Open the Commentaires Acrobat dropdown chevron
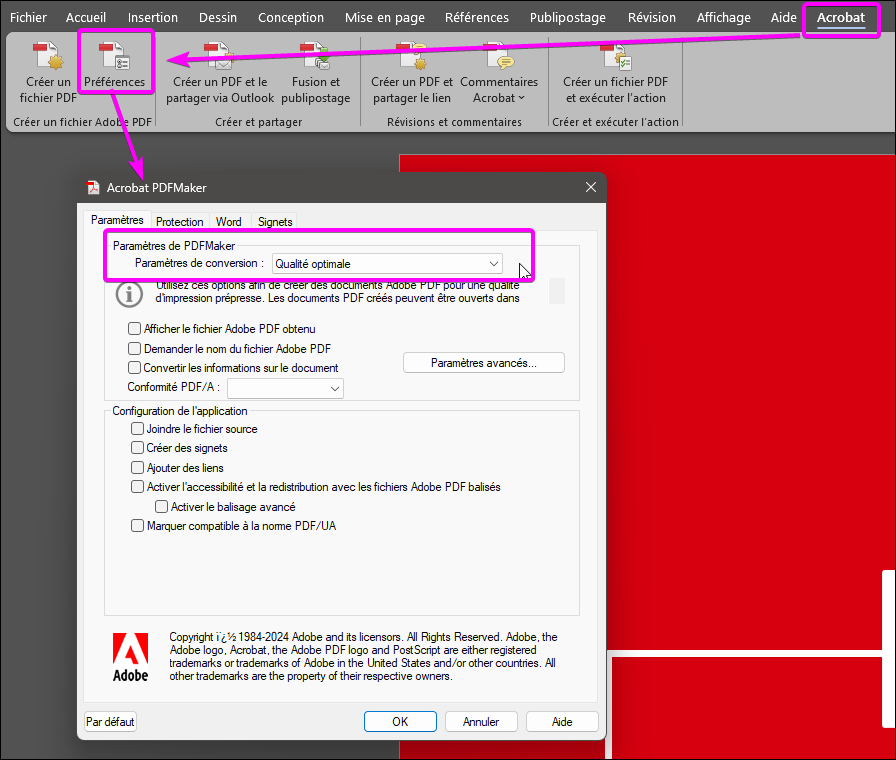This screenshot has height=760, width=896. pos(519,98)
